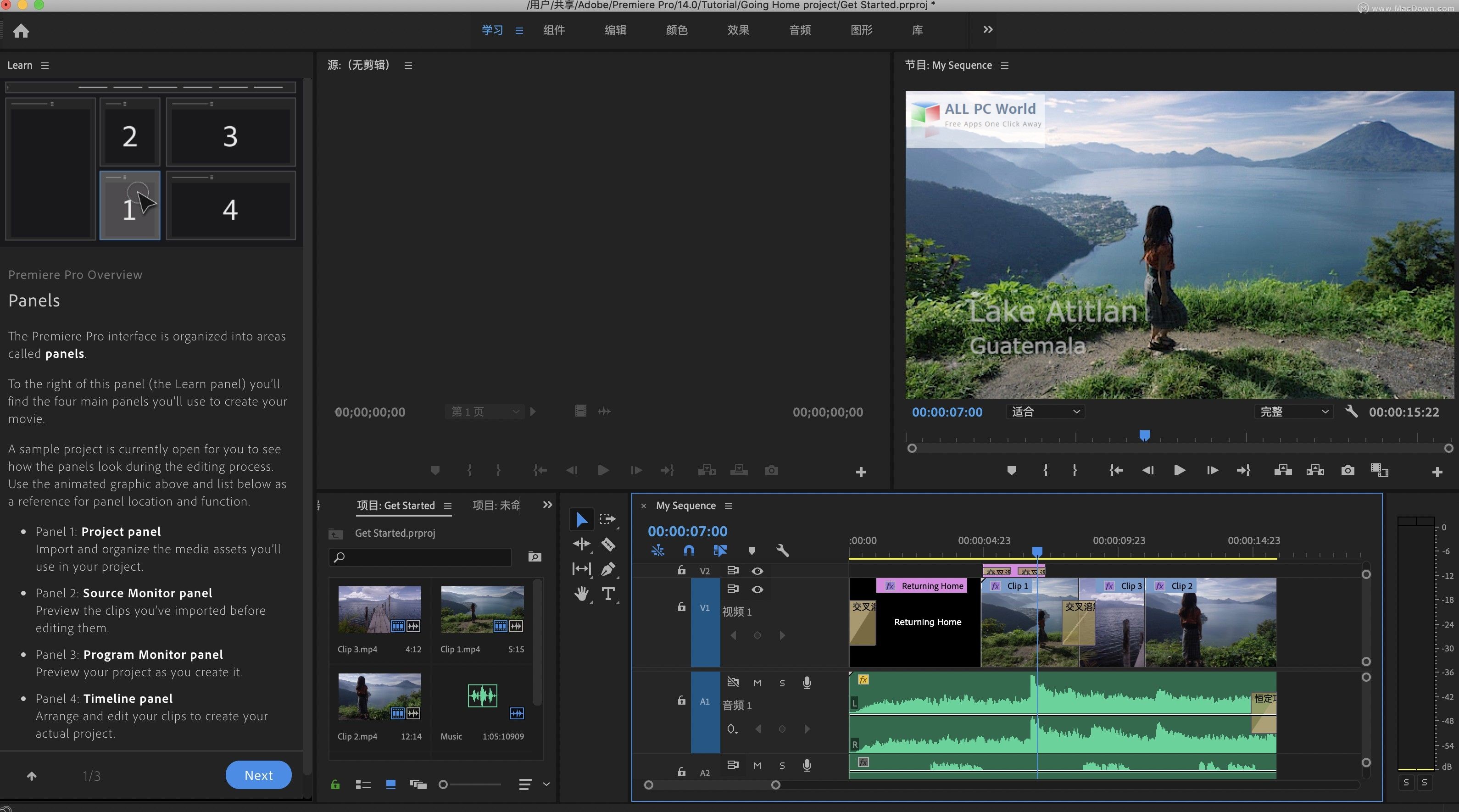This screenshot has height=812, width=1459.
Task: Open the 完整 quality dropdown in Program Monitor
Action: [1291, 411]
